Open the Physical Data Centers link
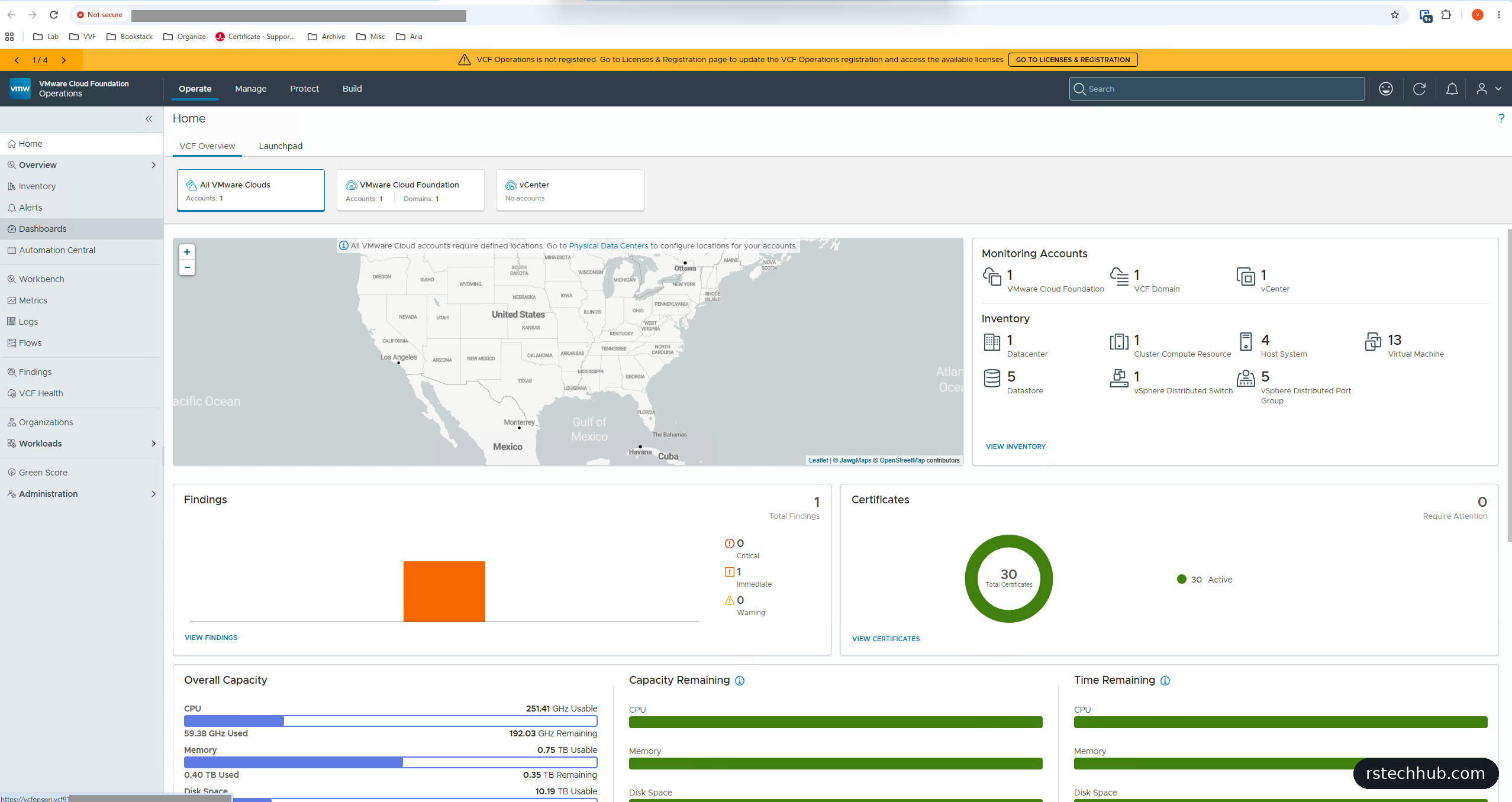 pyautogui.click(x=608, y=246)
